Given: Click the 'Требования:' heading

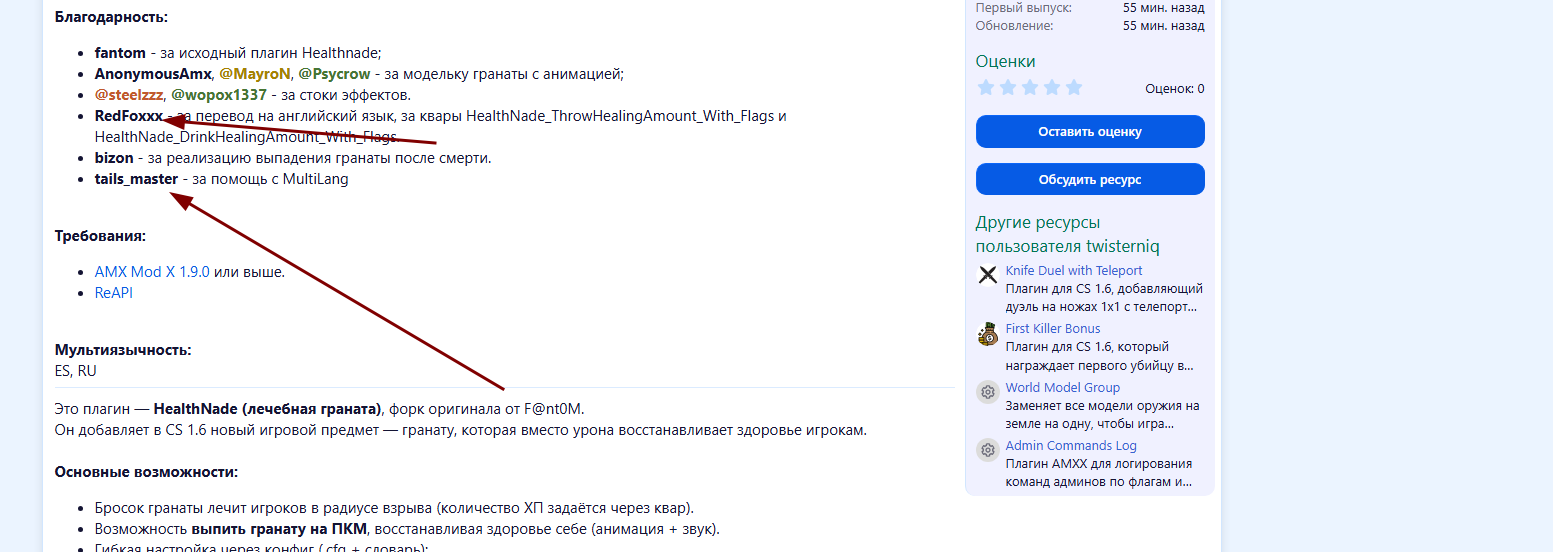Looking at the screenshot, I should 100,236.
